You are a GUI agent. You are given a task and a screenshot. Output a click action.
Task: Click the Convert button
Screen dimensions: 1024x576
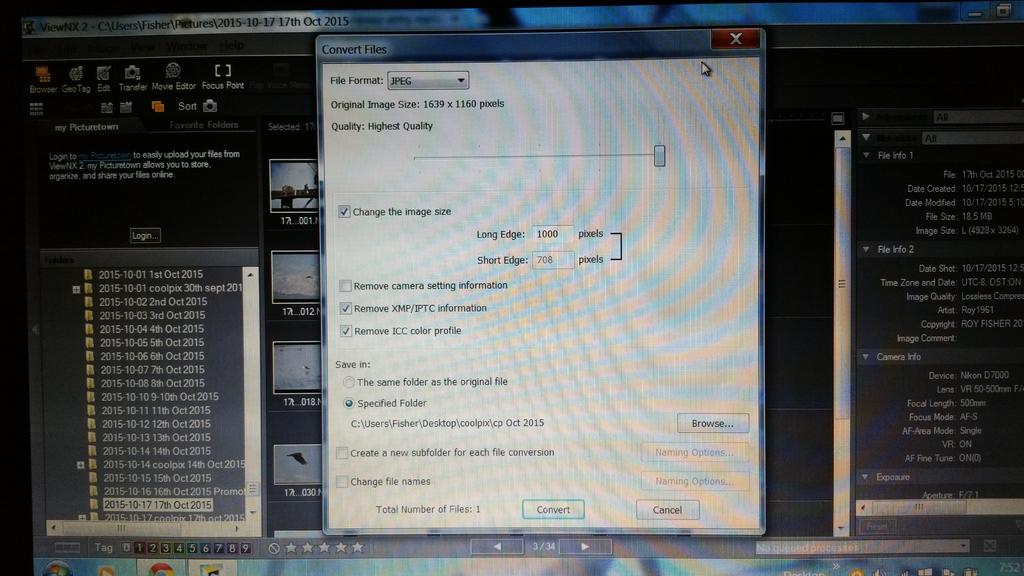[553, 509]
